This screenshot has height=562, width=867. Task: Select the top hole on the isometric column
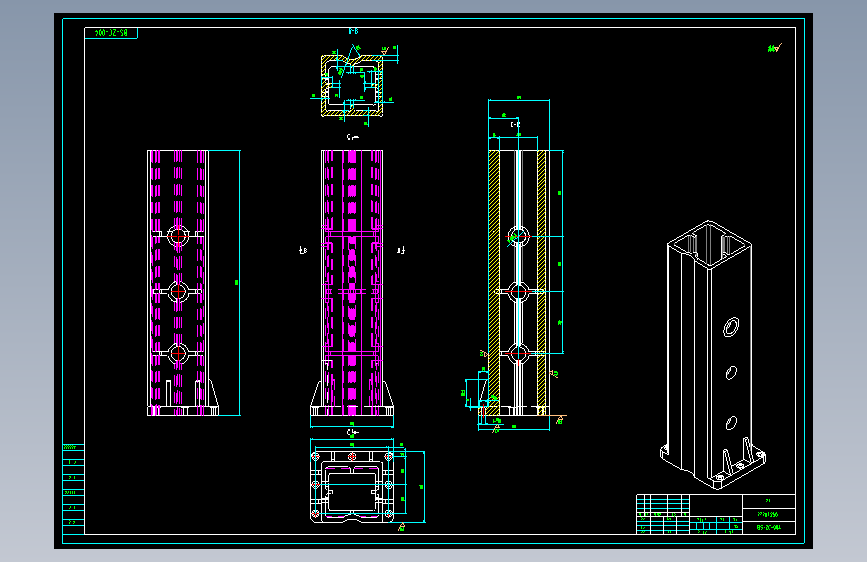click(x=731, y=327)
